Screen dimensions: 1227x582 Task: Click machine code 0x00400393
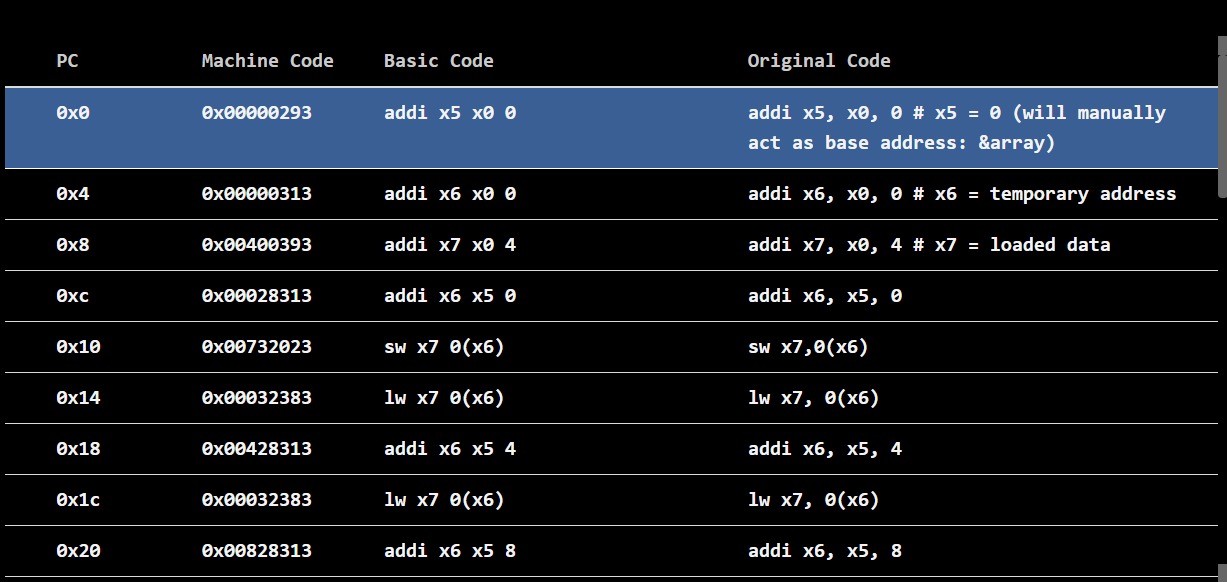tap(256, 245)
